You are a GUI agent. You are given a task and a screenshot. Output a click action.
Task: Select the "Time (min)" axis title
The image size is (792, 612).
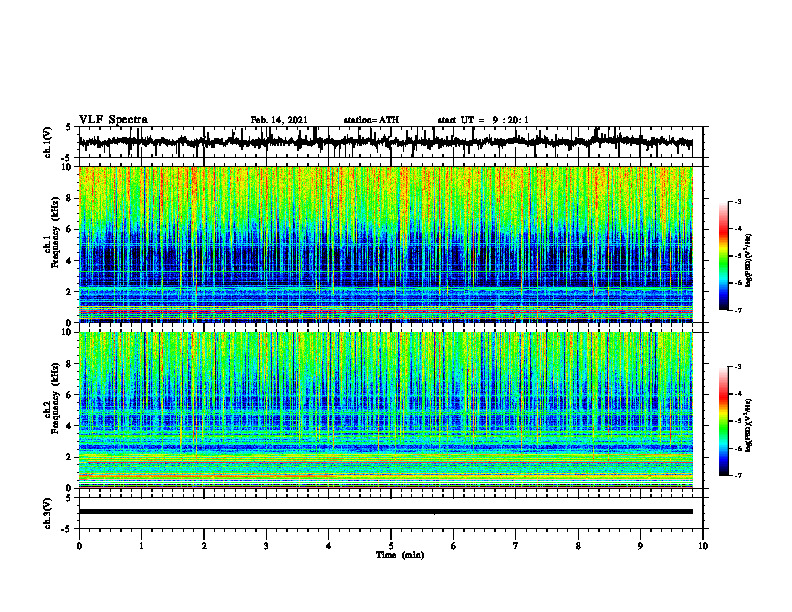tap(400, 555)
